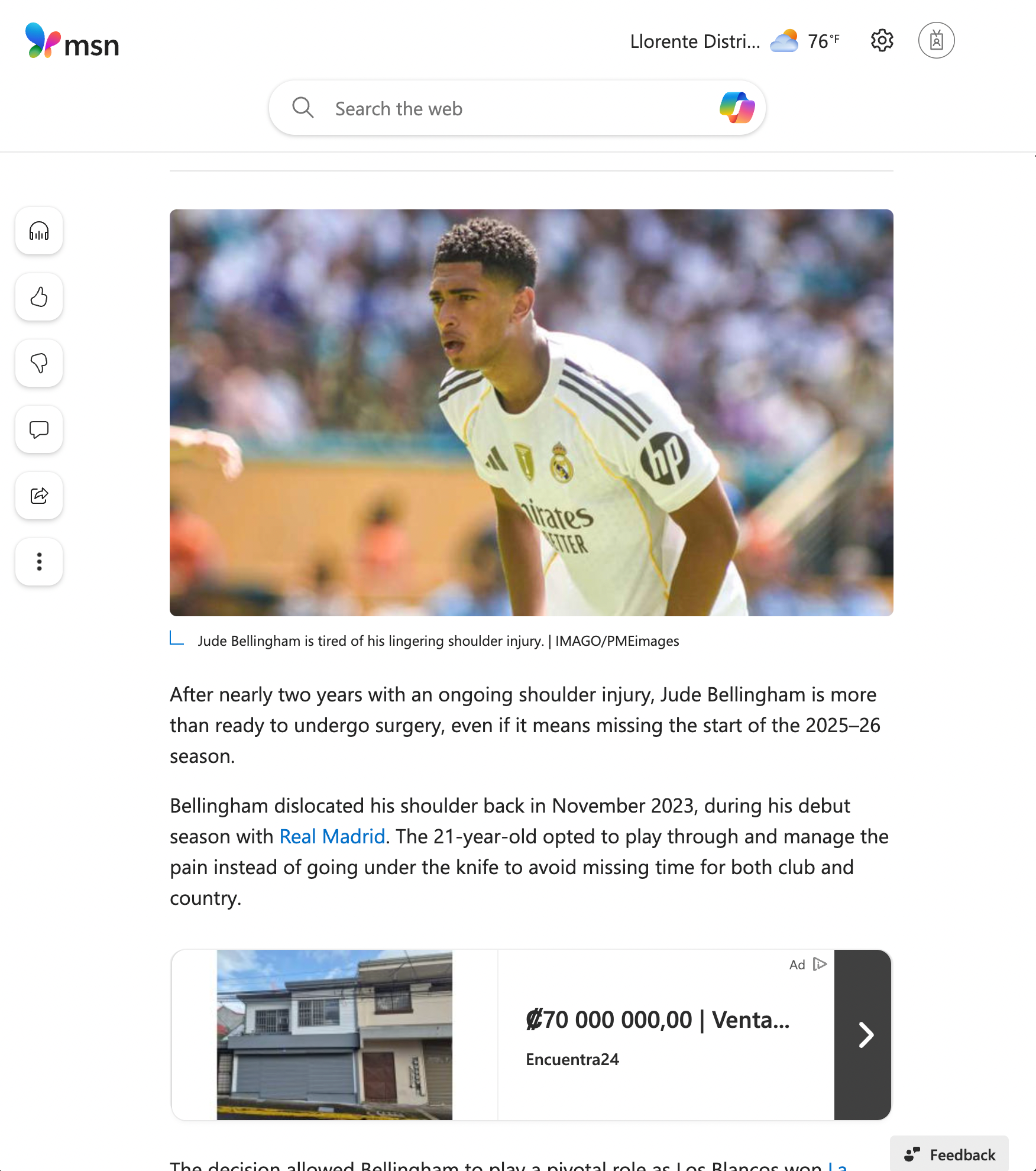Open the three-dot more options menu

click(x=39, y=562)
